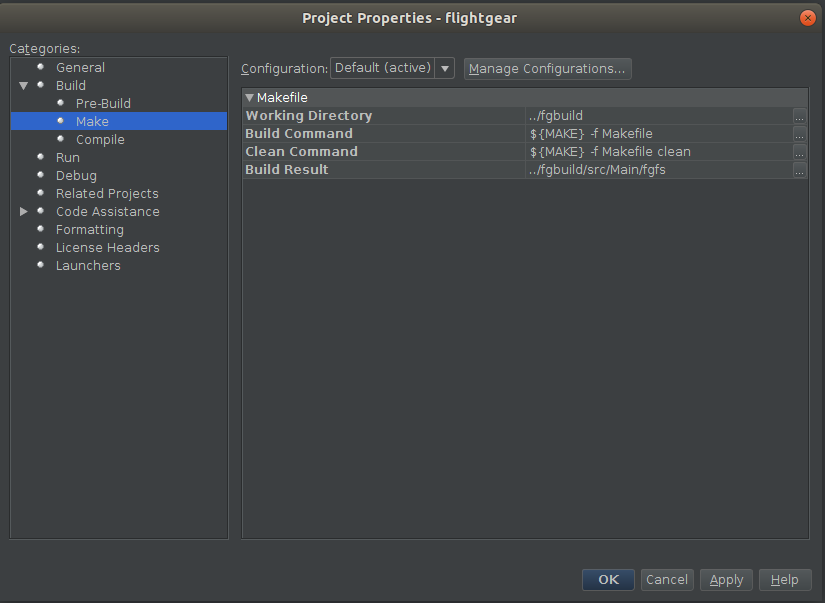825x603 pixels.
Task: Open the Compile category
Action: pos(100,139)
